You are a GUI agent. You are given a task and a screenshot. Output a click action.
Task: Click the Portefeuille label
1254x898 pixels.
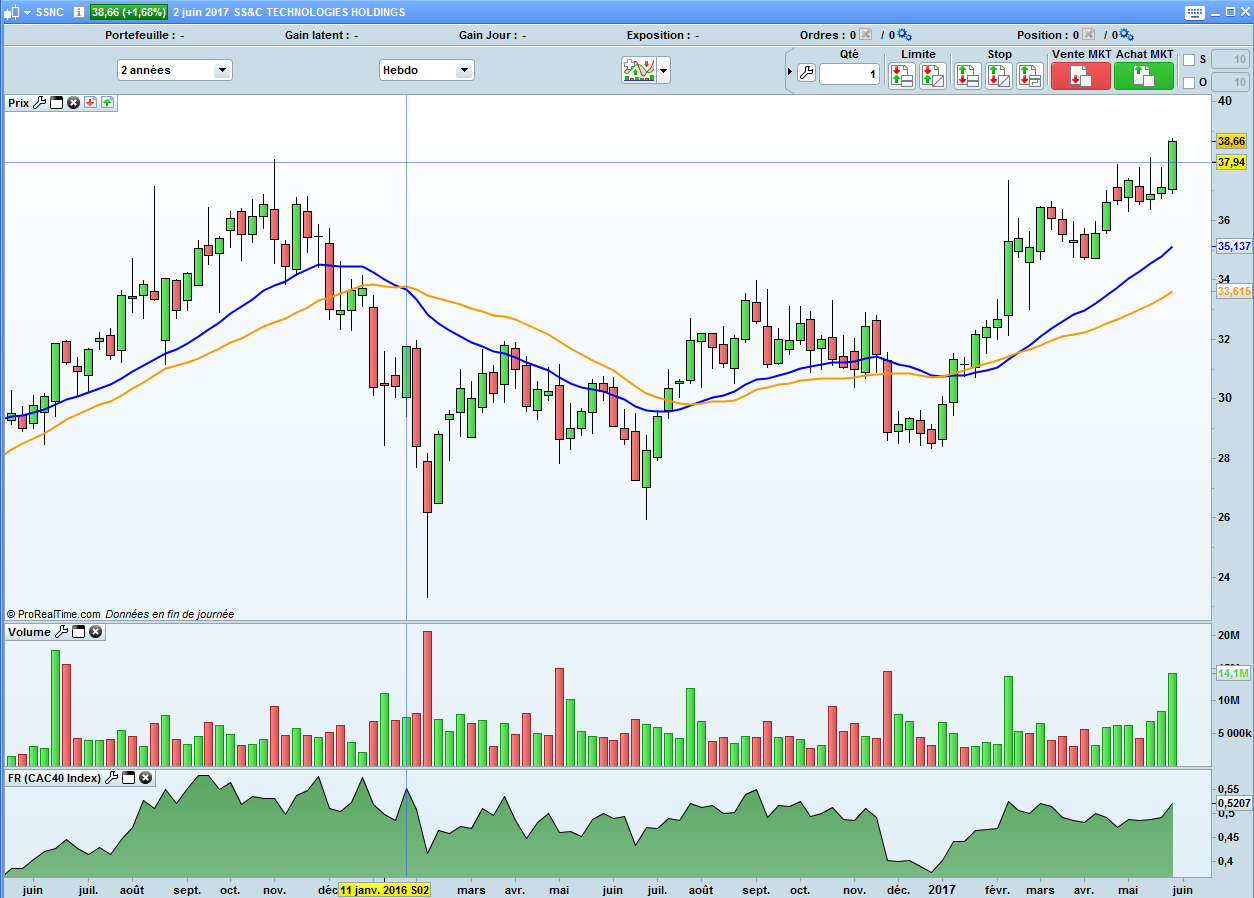tap(139, 35)
